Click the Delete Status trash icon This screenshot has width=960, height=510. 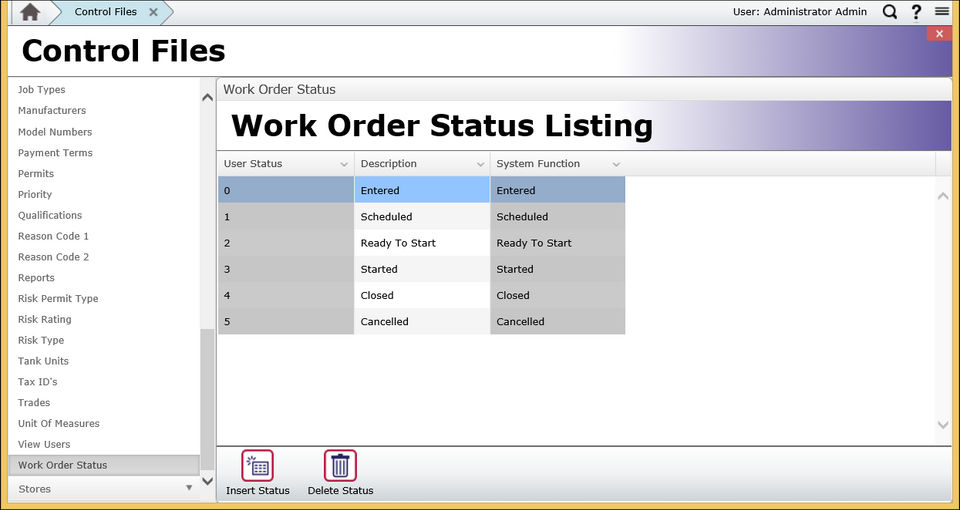coord(340,466)
